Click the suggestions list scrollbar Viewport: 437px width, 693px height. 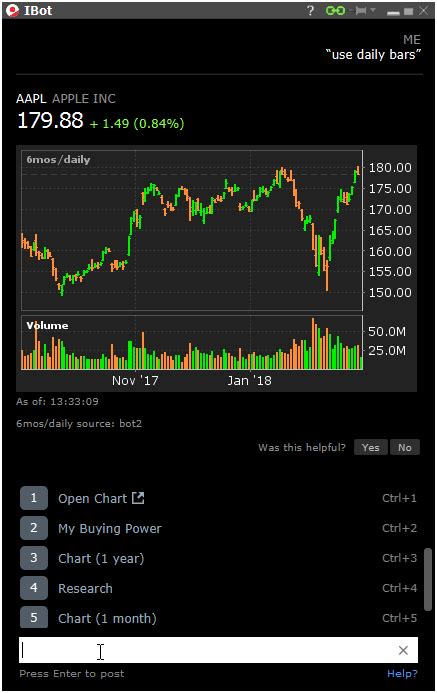click(427, 579)
